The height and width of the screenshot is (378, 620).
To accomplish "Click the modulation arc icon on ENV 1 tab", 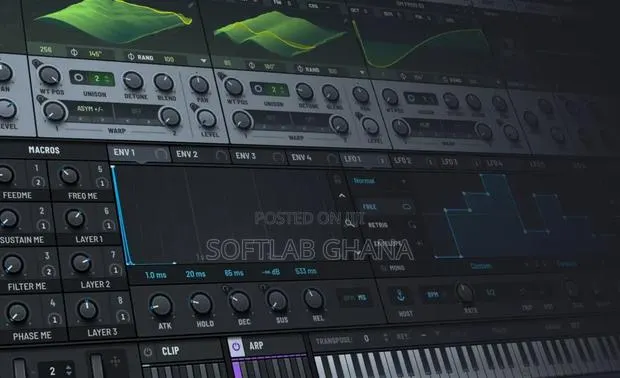I will pyautogui.click(x=161, y=153).
